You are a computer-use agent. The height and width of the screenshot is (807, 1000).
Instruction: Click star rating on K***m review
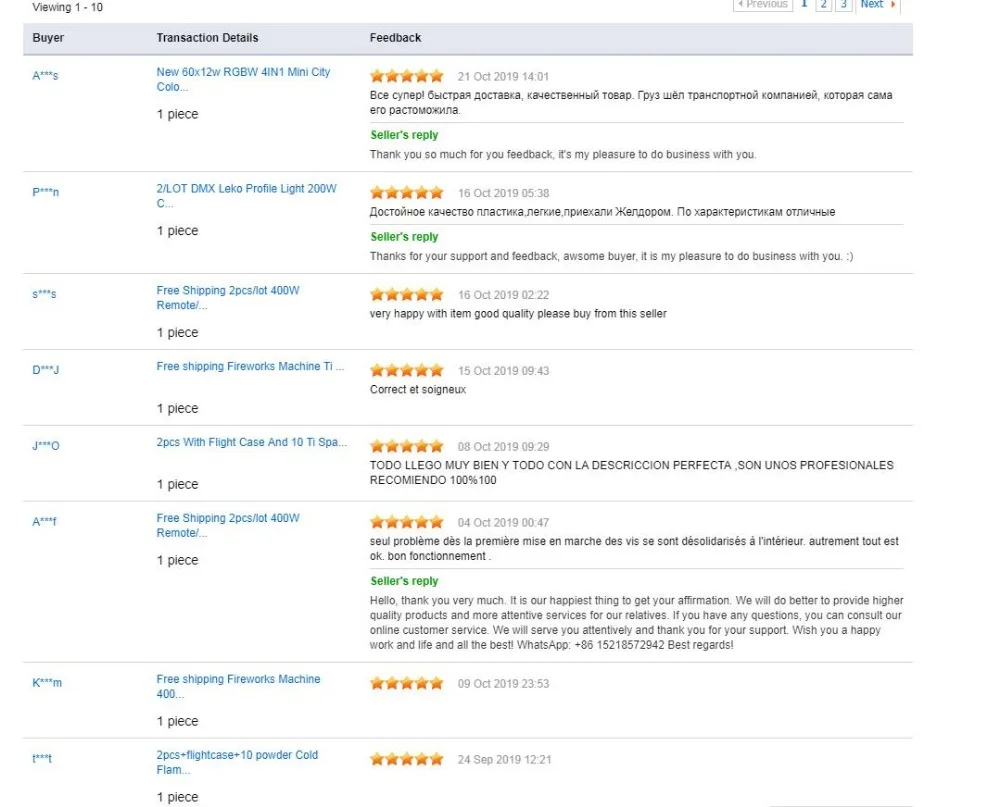click(x=406, y=683)
